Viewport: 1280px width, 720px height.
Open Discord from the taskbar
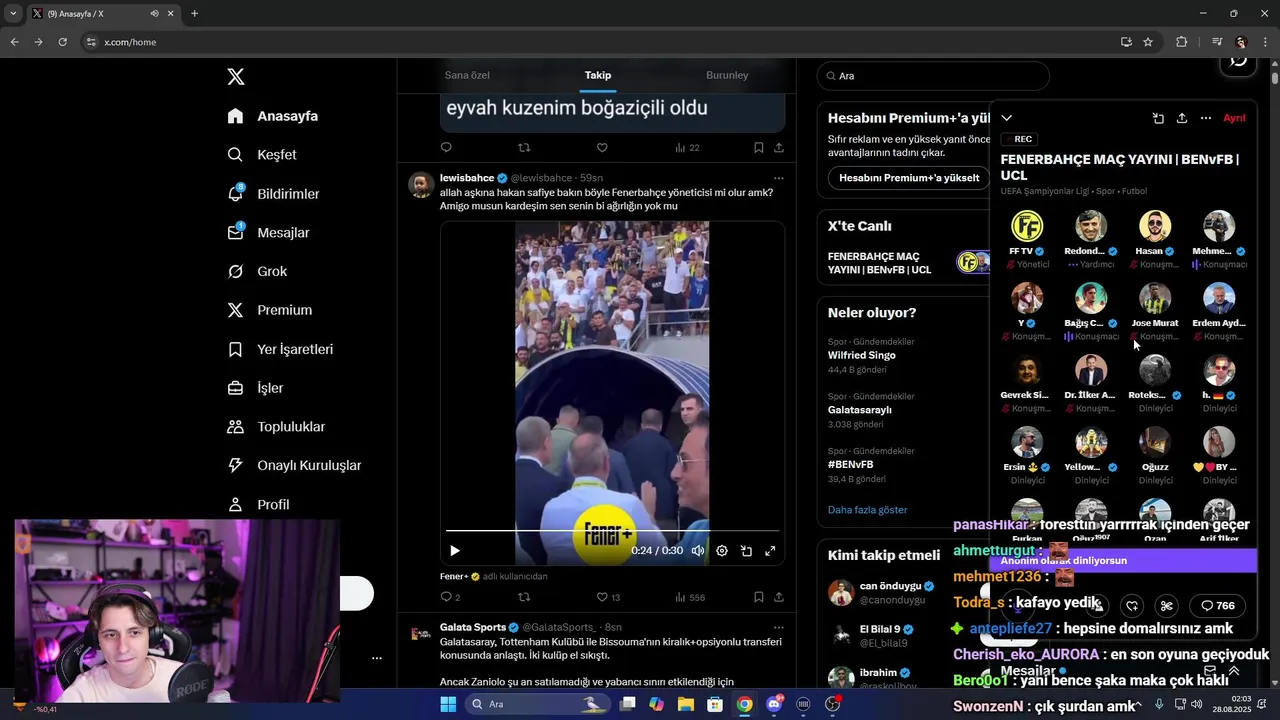pos(775,704)
